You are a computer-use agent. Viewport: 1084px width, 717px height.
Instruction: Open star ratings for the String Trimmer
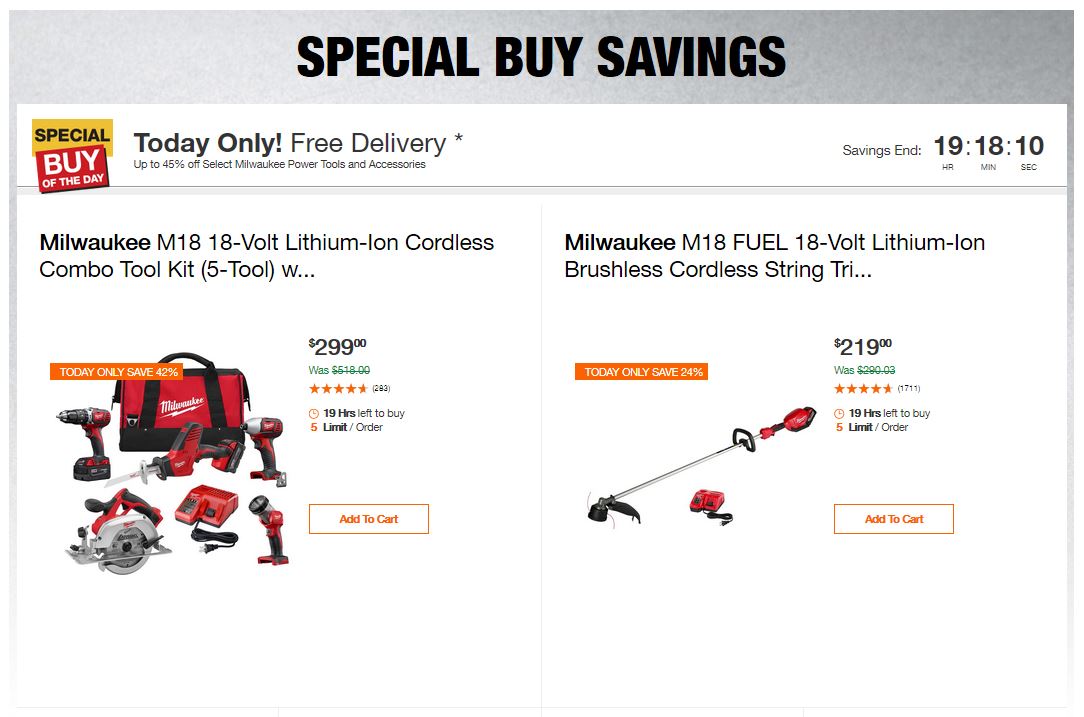(864, 389)
